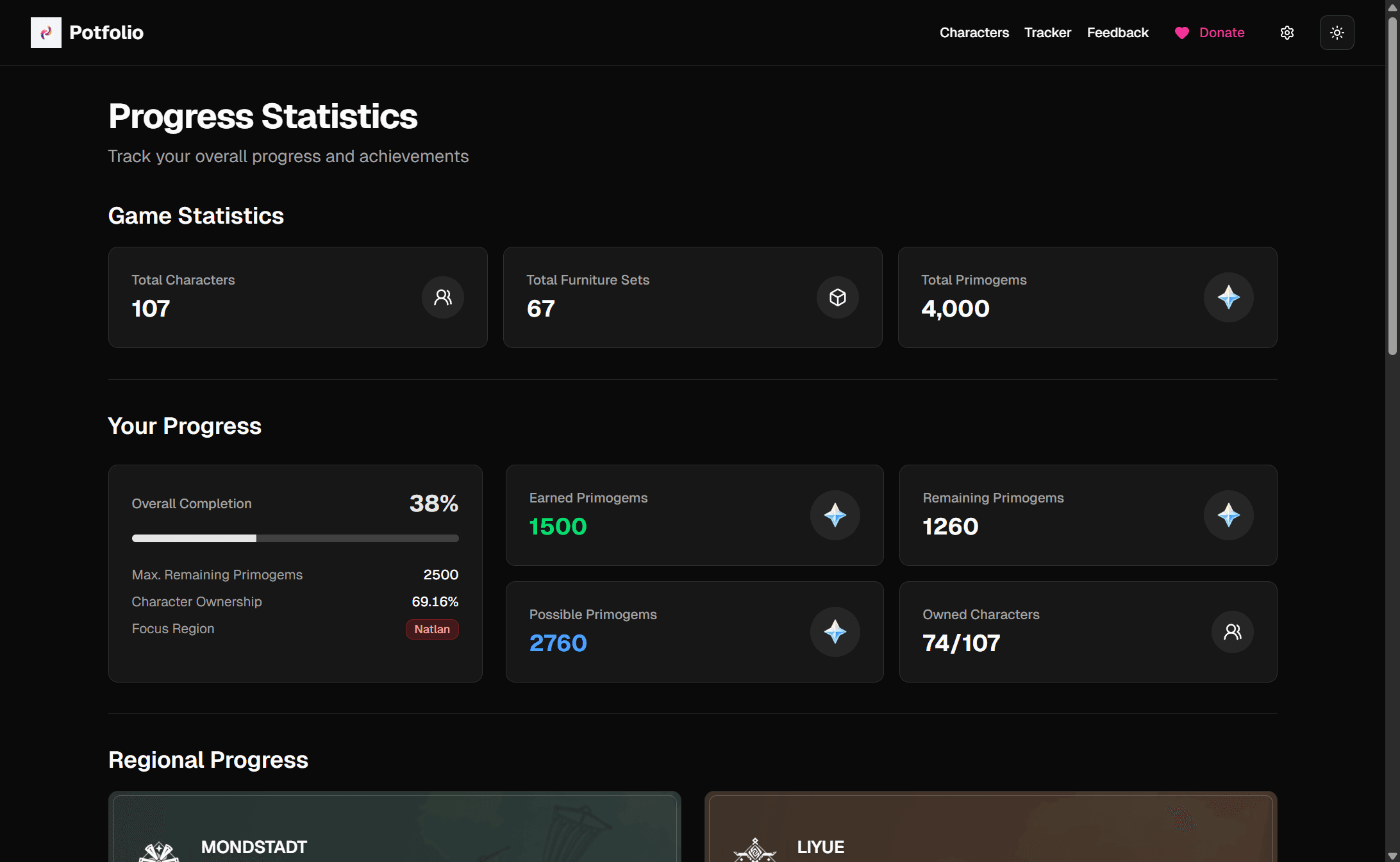This screenshot has width=1400, height=862.
Task: Click the Natlan focus region badge
Action: click(431, 629)
